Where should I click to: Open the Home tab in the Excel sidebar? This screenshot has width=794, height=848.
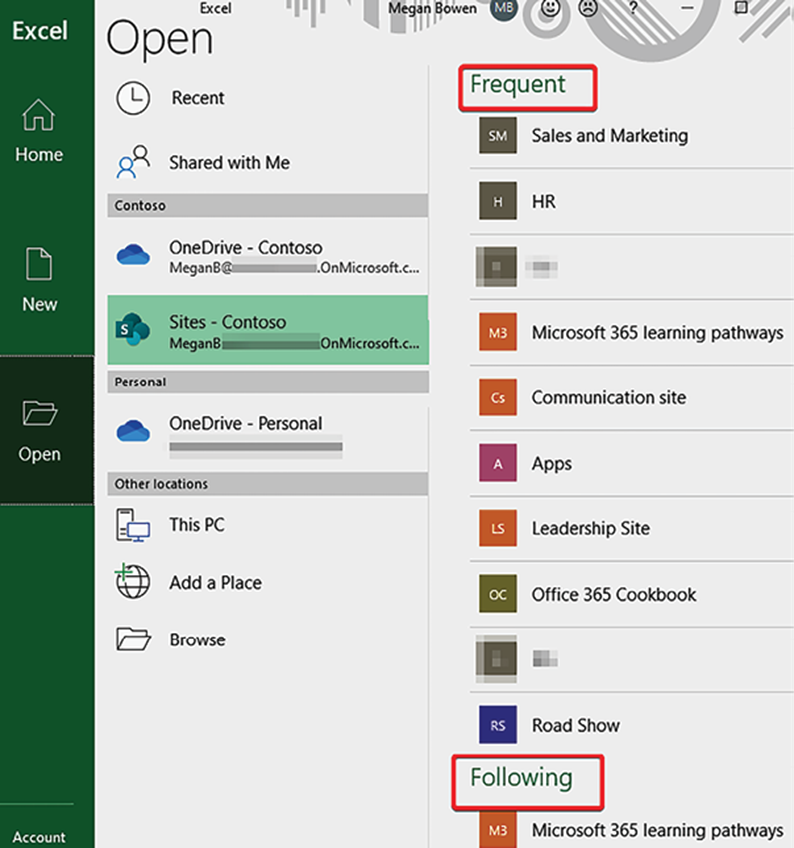(39, 131)
